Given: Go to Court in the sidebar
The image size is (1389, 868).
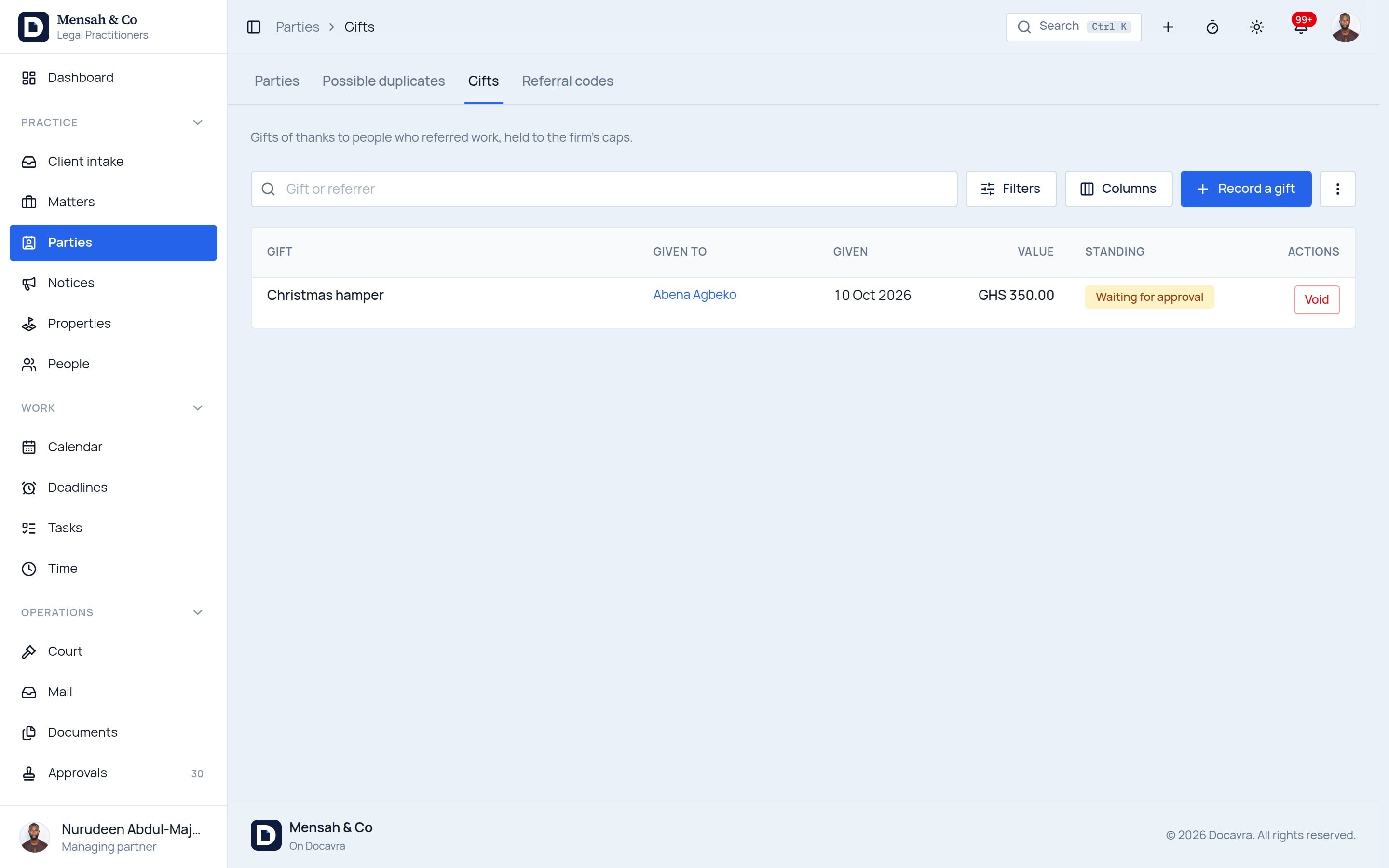Looking at the screenshot, I should 113,651.
